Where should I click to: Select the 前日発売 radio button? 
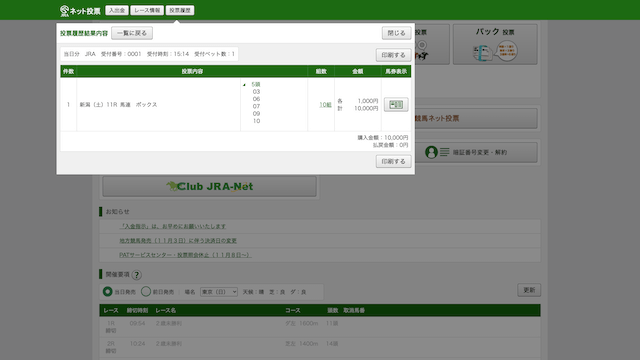pyautogui.click(x=146, y=292)
